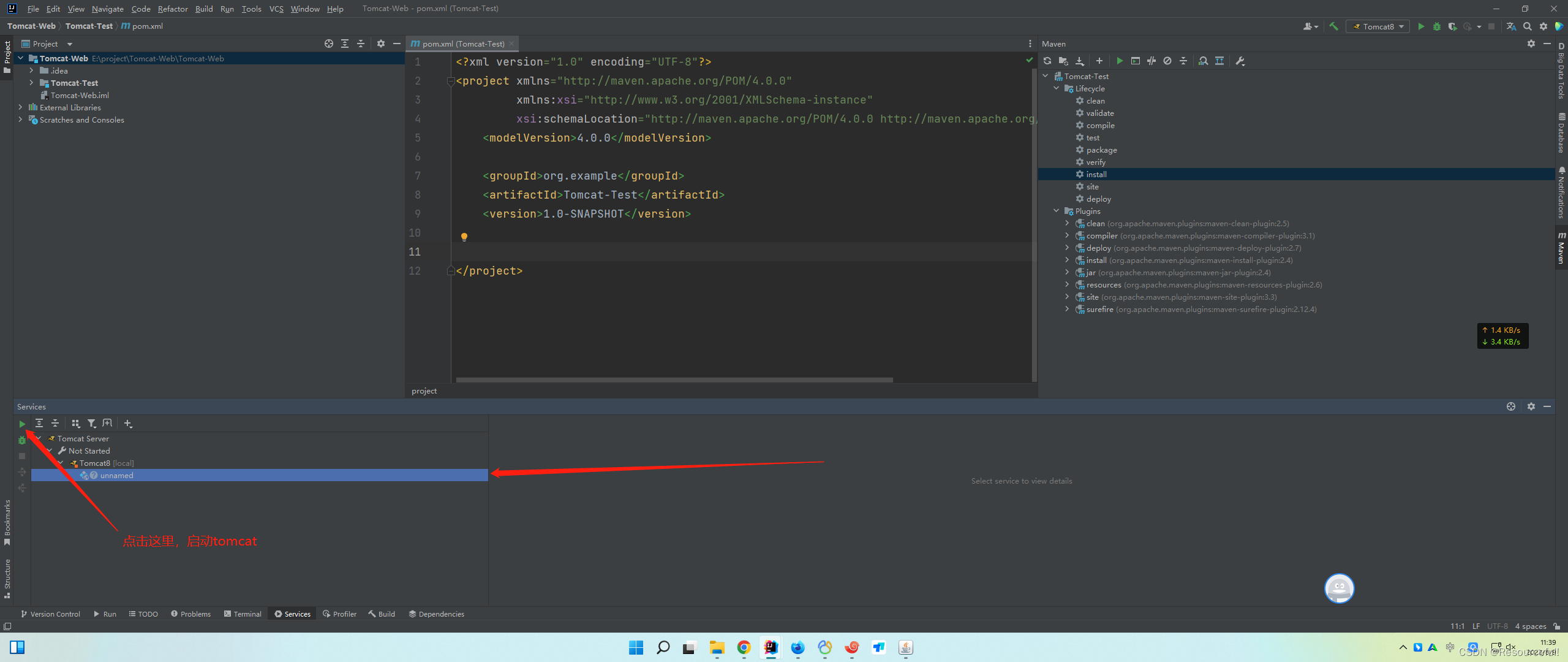Toggle Skip Tests mode in Maven
1568x662 pixels.
point(1167,61)
